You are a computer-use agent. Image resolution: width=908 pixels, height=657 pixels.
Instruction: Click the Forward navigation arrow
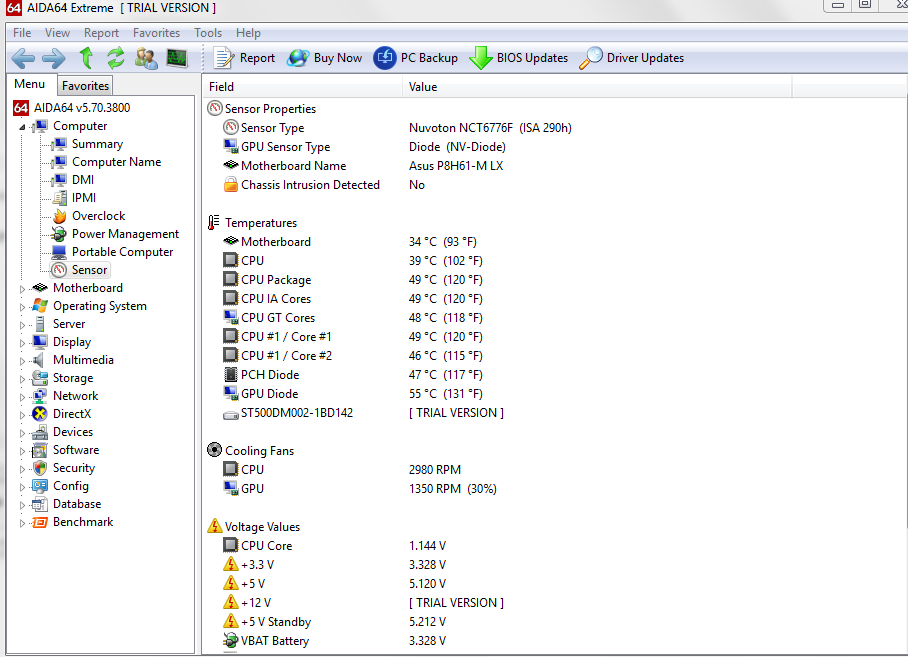pos(54,58)
